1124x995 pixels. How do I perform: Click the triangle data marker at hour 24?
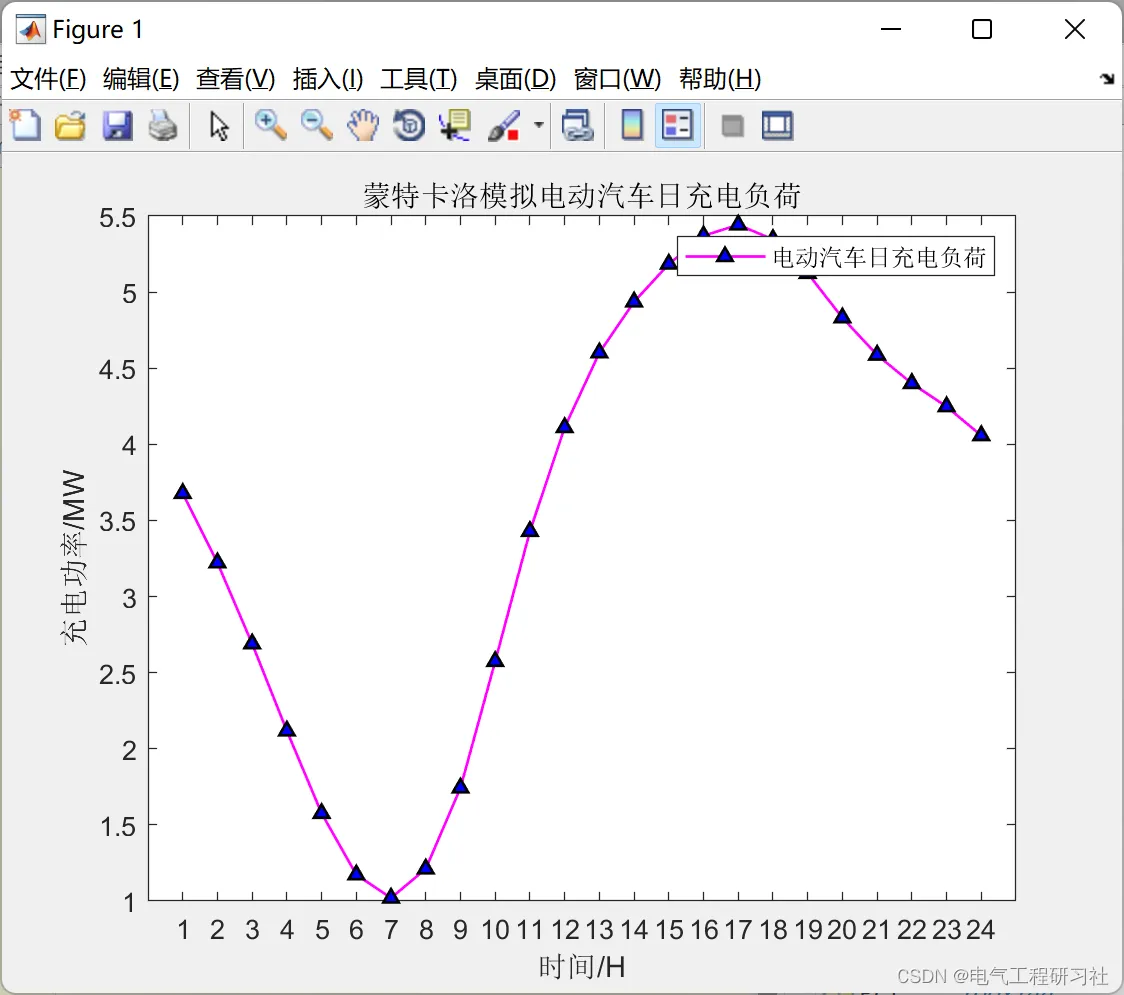[981, 433]
